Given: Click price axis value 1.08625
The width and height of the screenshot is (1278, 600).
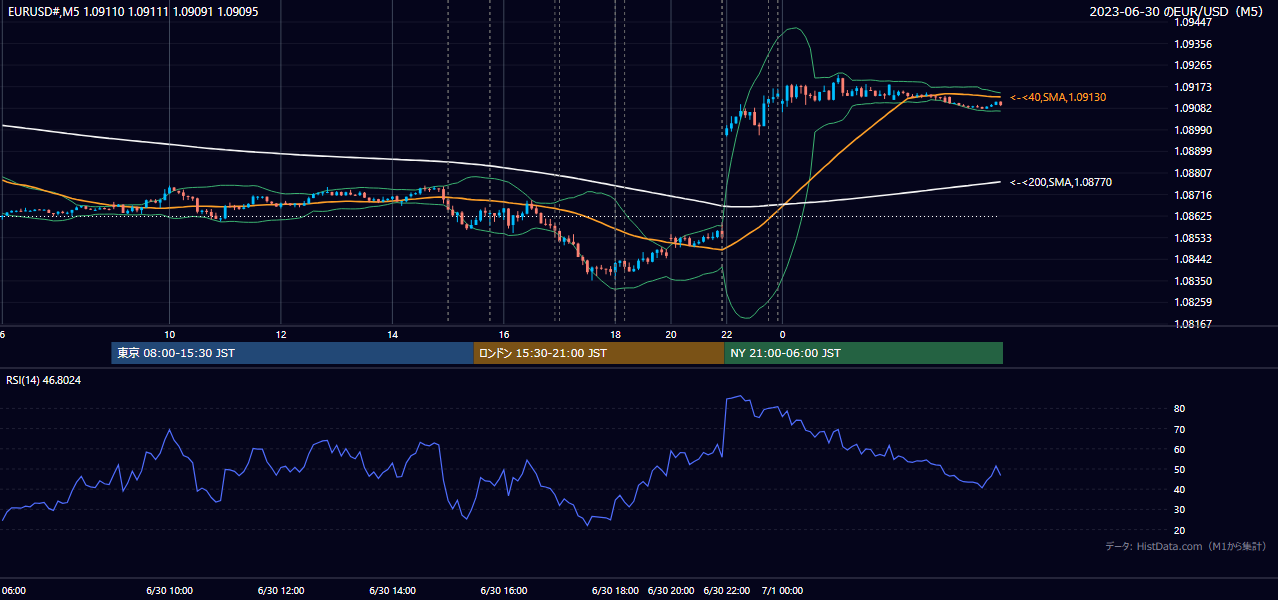Looking at the screenshot, I should pos(1193,216).
